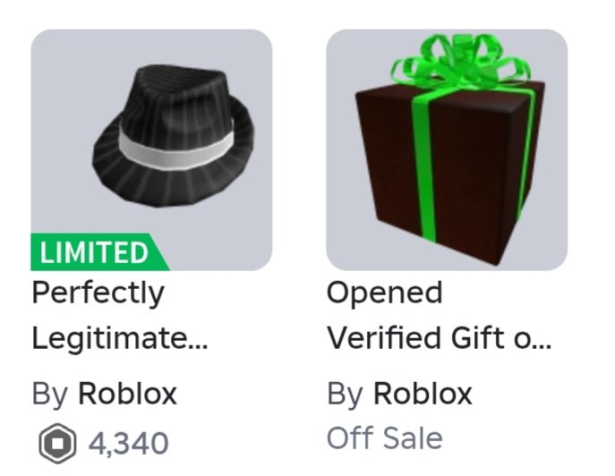
Task: Click the white band on the fedora
Action: (x=176, y=148)
